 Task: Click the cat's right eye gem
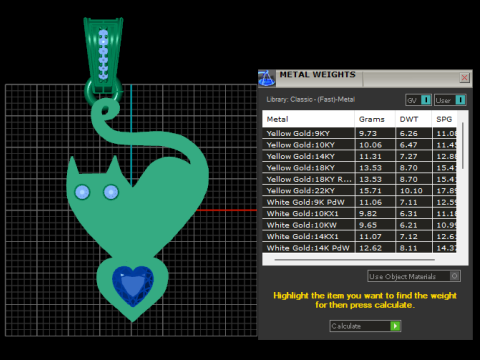tap(111, 192)
